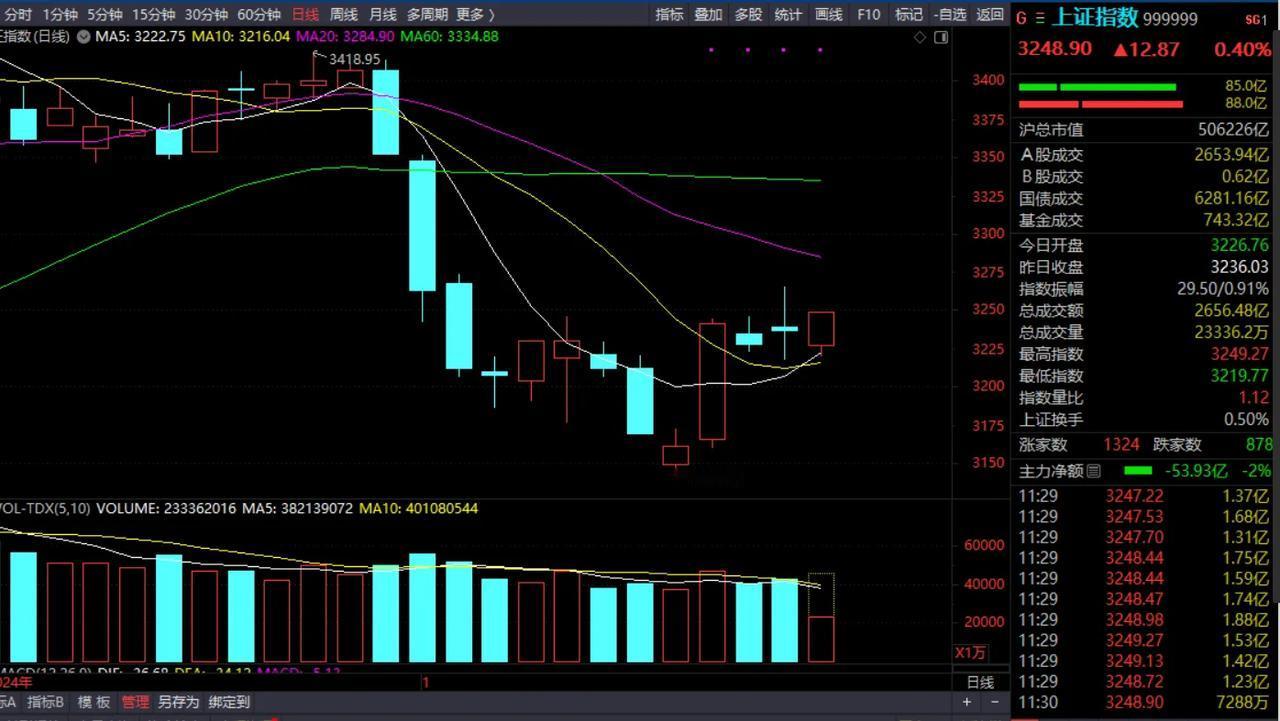Click the 最低指数 value 3219.77
This screenshot has height=721, width=1280.
click(x=1239, y=376)
